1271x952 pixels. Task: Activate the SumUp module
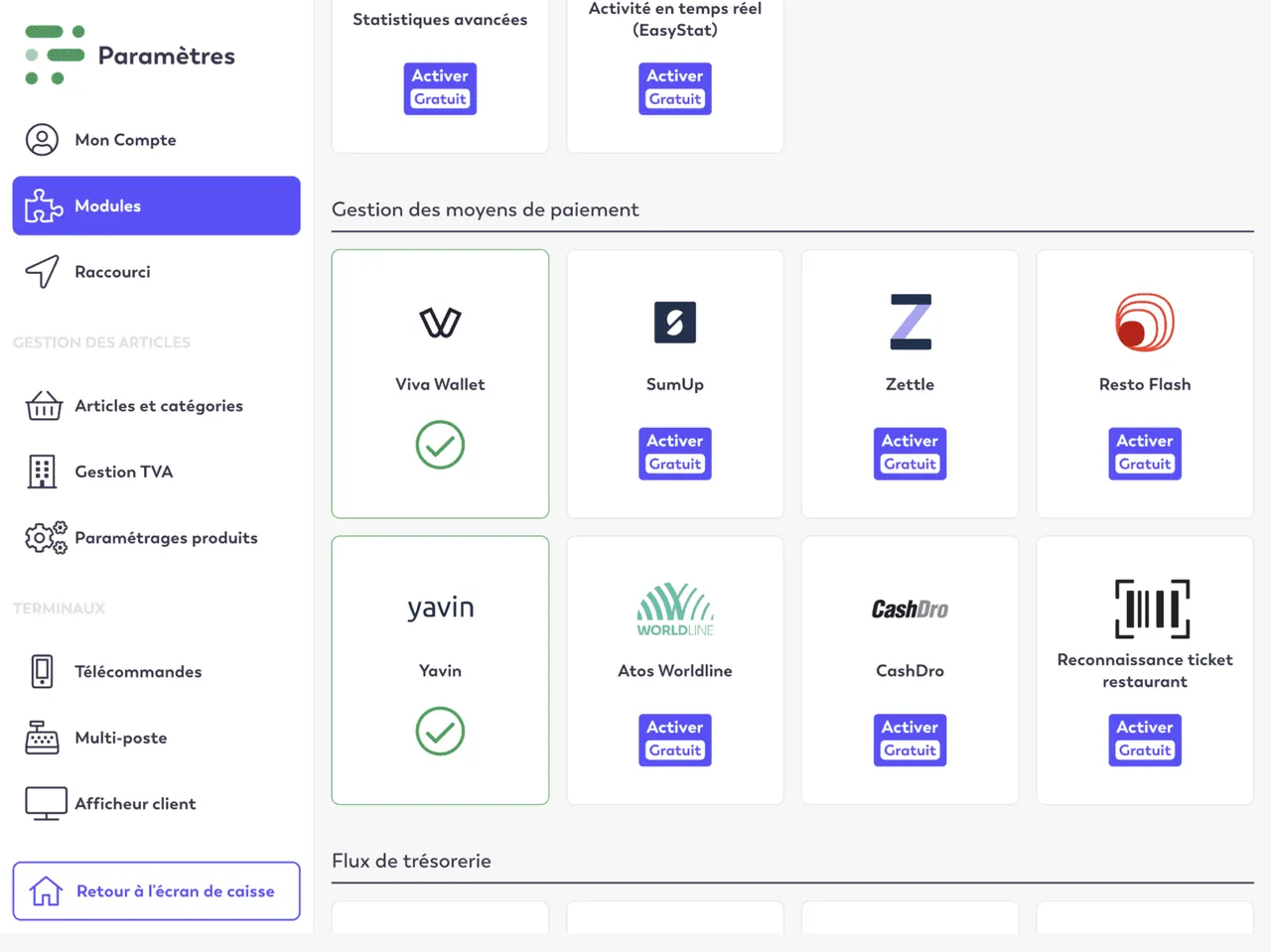[x=675, y=453]
